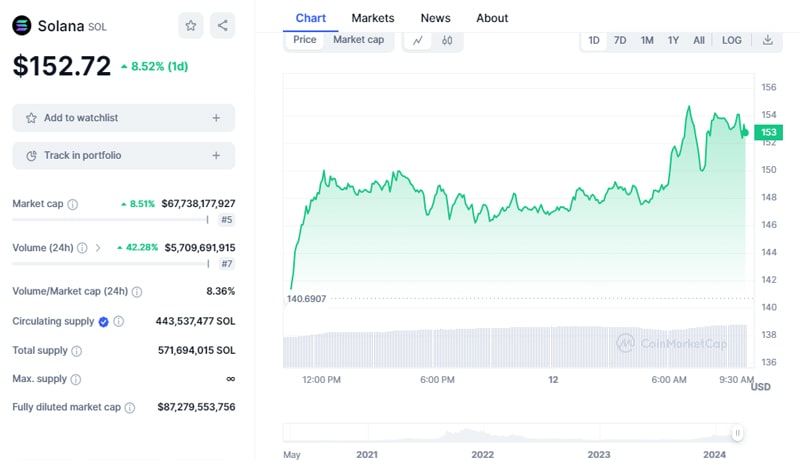The image size is (800, 460).
Task: Click the $87,279,553,756 value
Action: point(196,407)
